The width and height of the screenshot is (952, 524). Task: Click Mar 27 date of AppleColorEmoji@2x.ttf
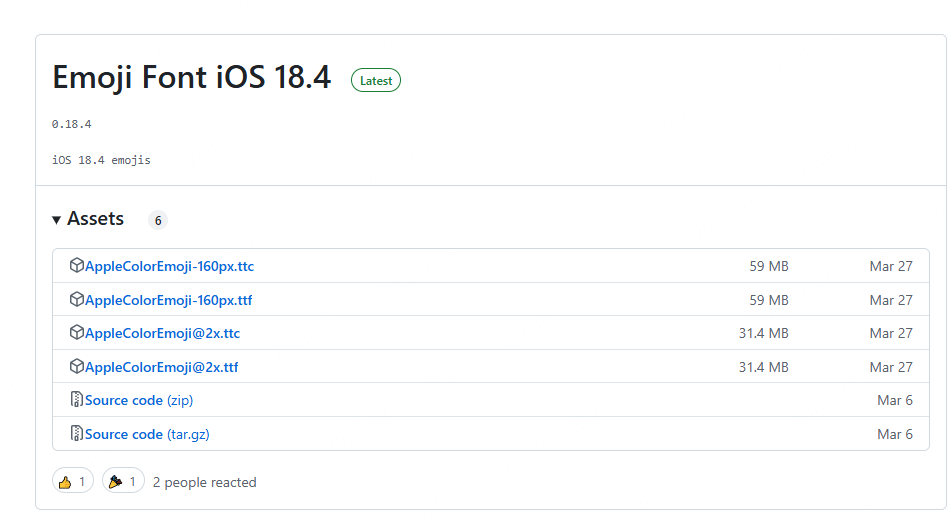point(891,367)
